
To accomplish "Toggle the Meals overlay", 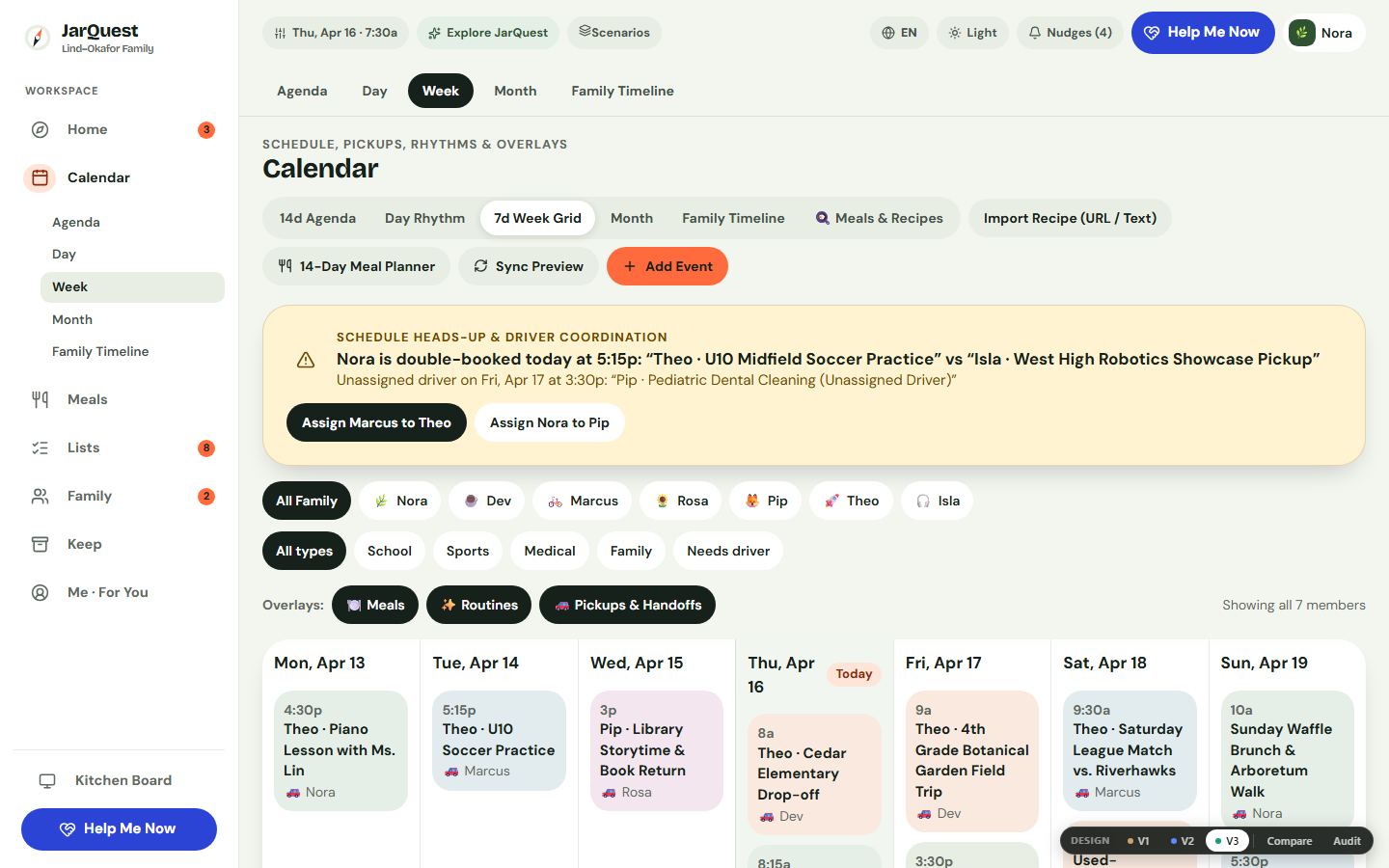I will [x=375, y=605].
